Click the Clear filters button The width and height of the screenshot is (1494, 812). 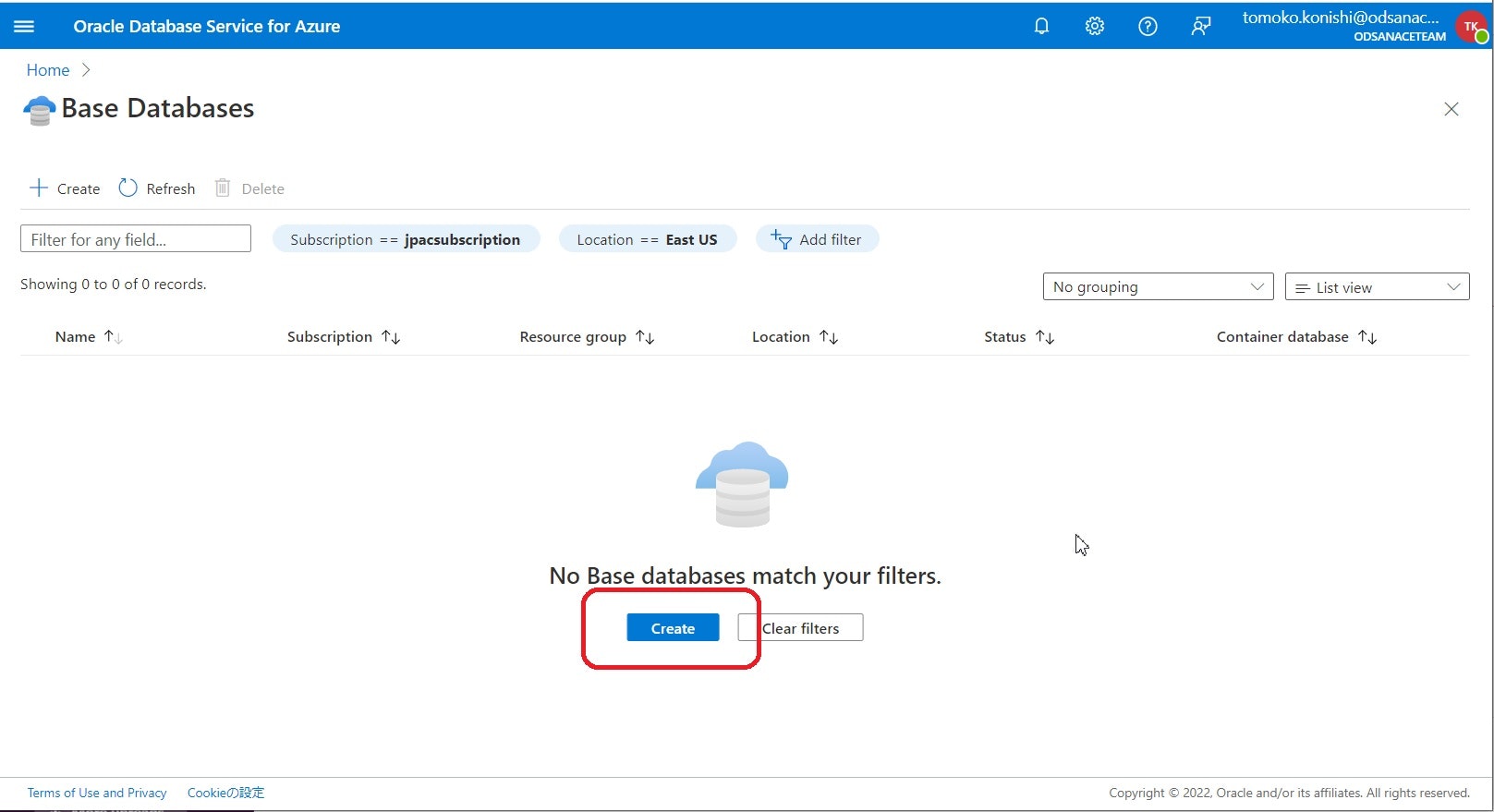[x=800, y=628]
